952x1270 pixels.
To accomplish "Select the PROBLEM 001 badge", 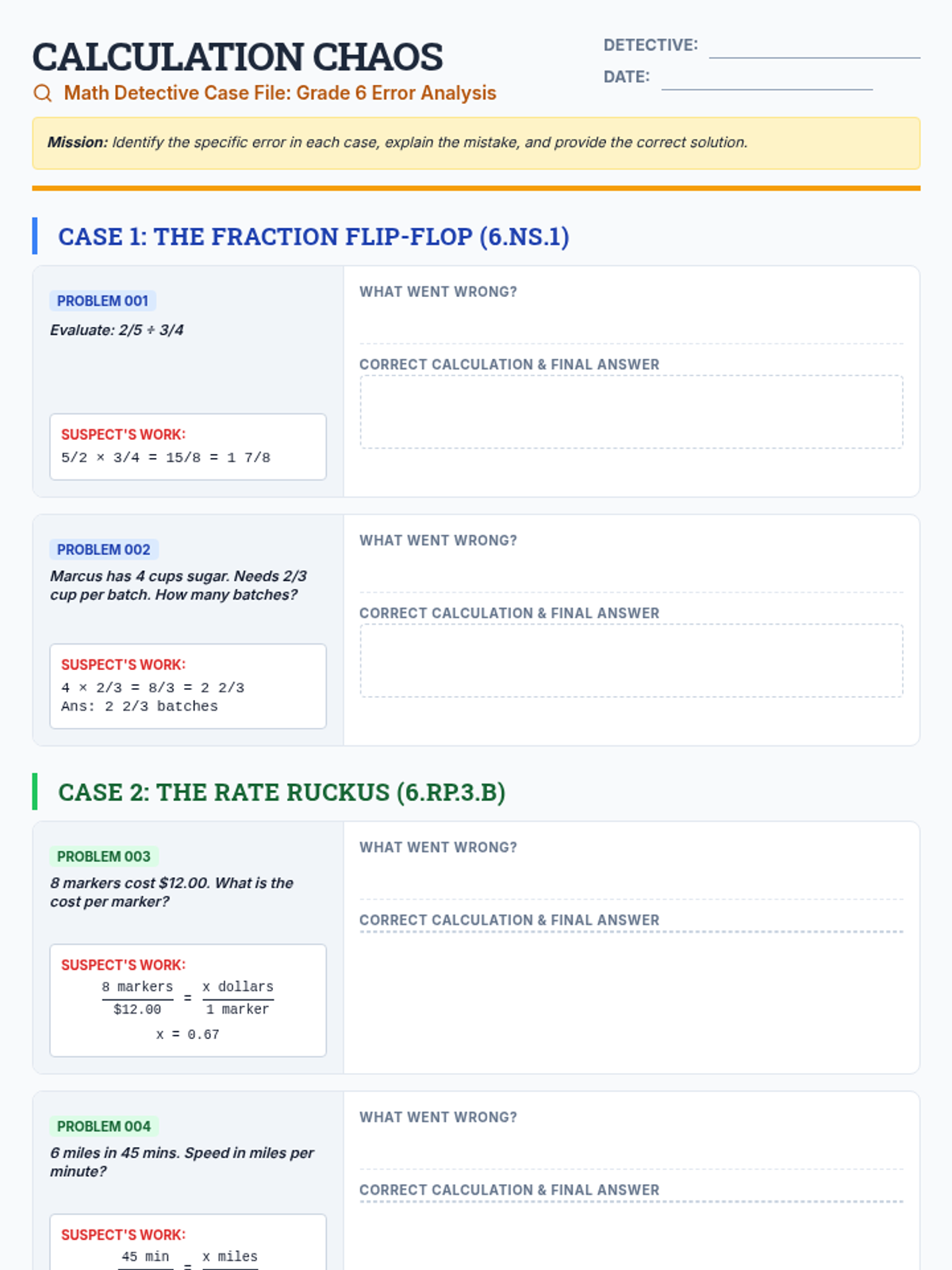I will pyautogui.click(x=102, y=301).
